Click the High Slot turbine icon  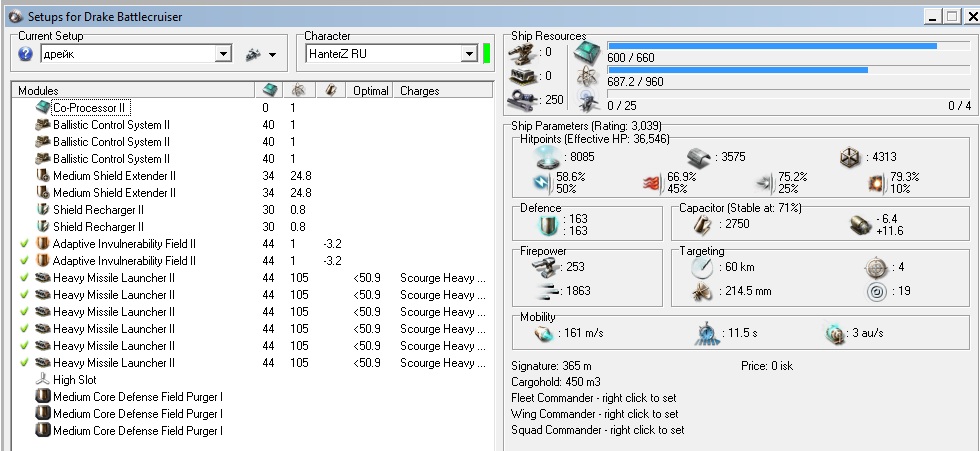click(42, 379)
